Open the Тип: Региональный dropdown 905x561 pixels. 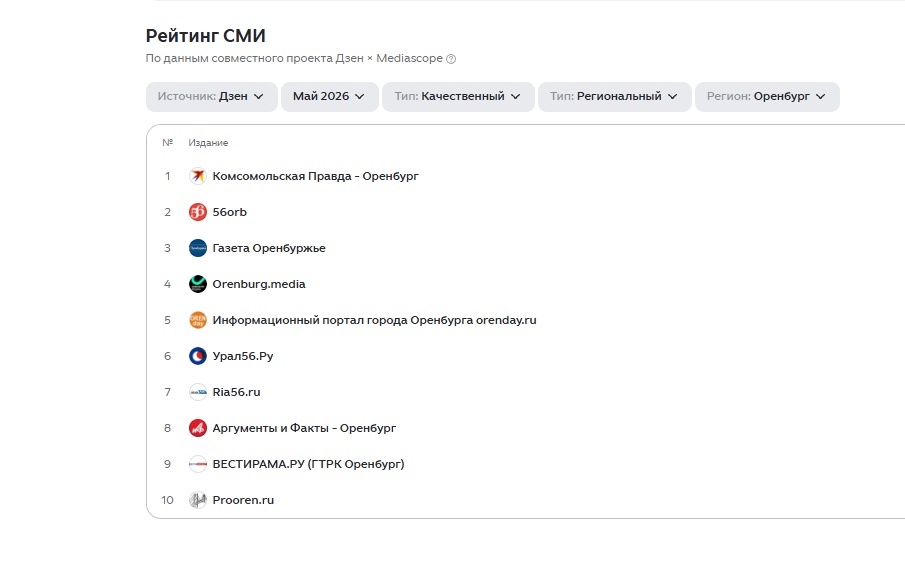615,96
